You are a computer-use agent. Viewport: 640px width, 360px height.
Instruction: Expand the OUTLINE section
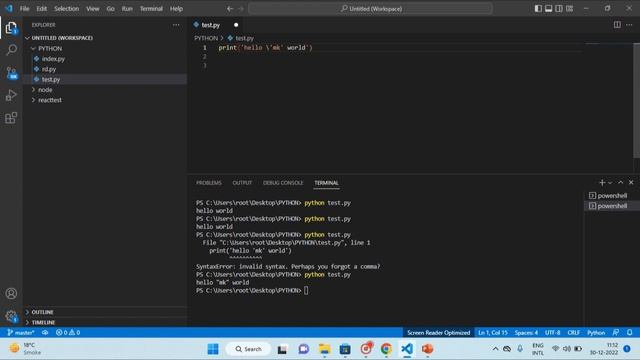click(x=105, y=312)
